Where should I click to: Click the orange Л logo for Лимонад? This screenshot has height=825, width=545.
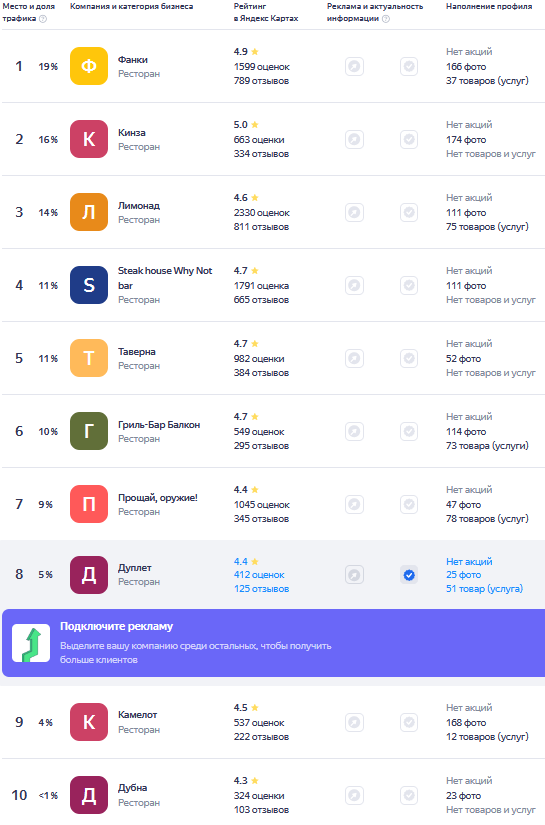point(89,212)
